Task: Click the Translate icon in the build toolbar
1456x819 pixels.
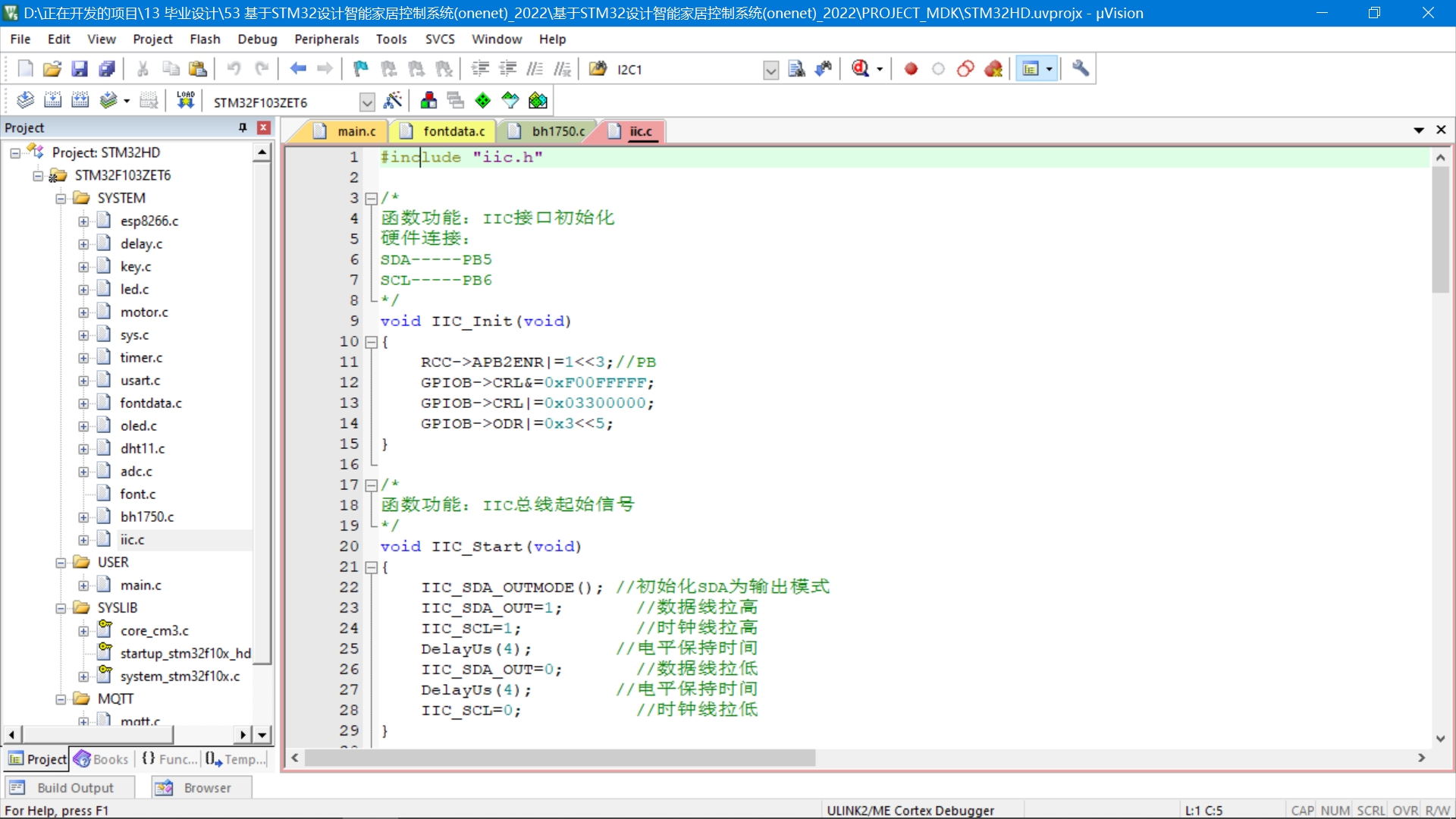Action: click(25, 100)
